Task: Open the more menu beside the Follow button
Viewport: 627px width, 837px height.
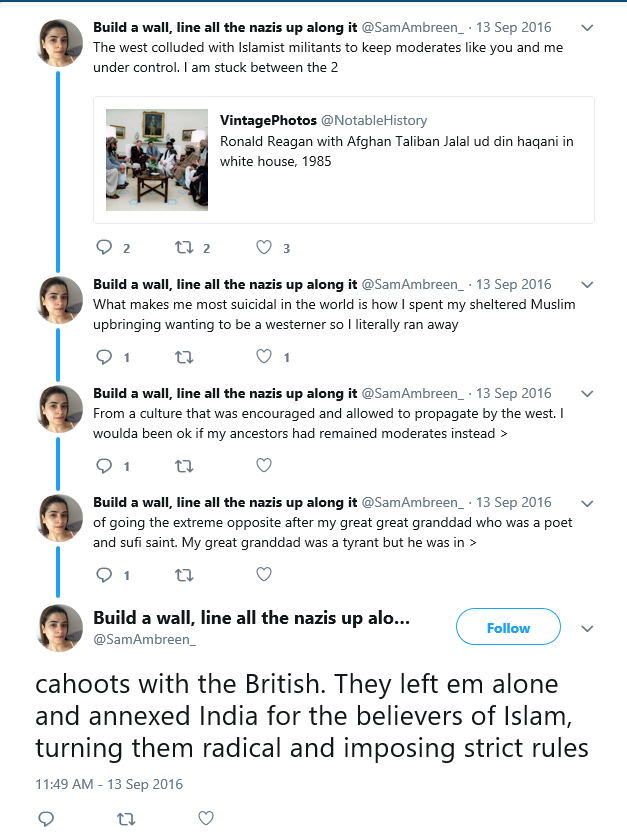Action: (587, 628)
